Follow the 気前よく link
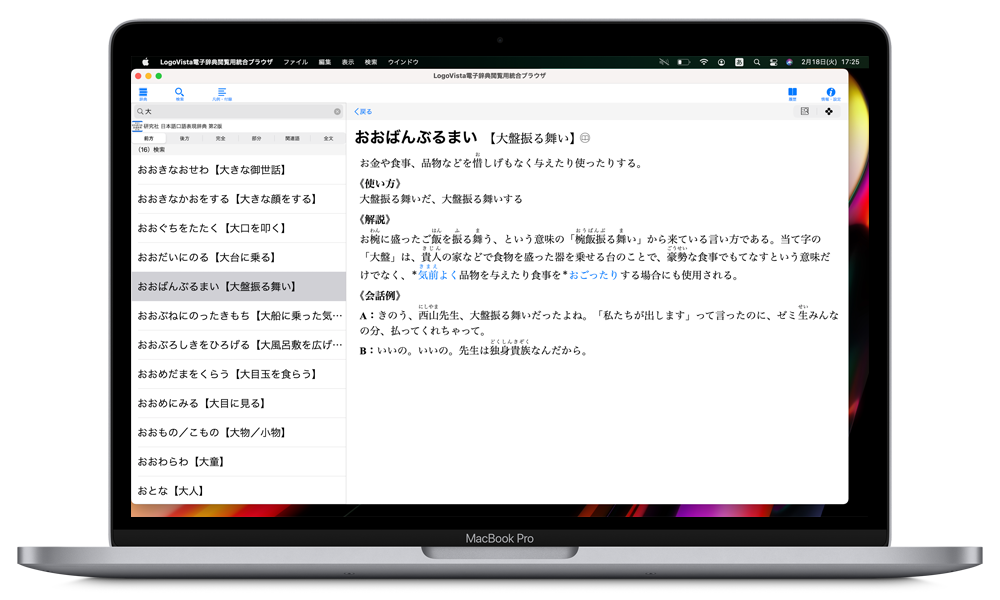Viewport: 1000px width, 600px height. (438, 275)
